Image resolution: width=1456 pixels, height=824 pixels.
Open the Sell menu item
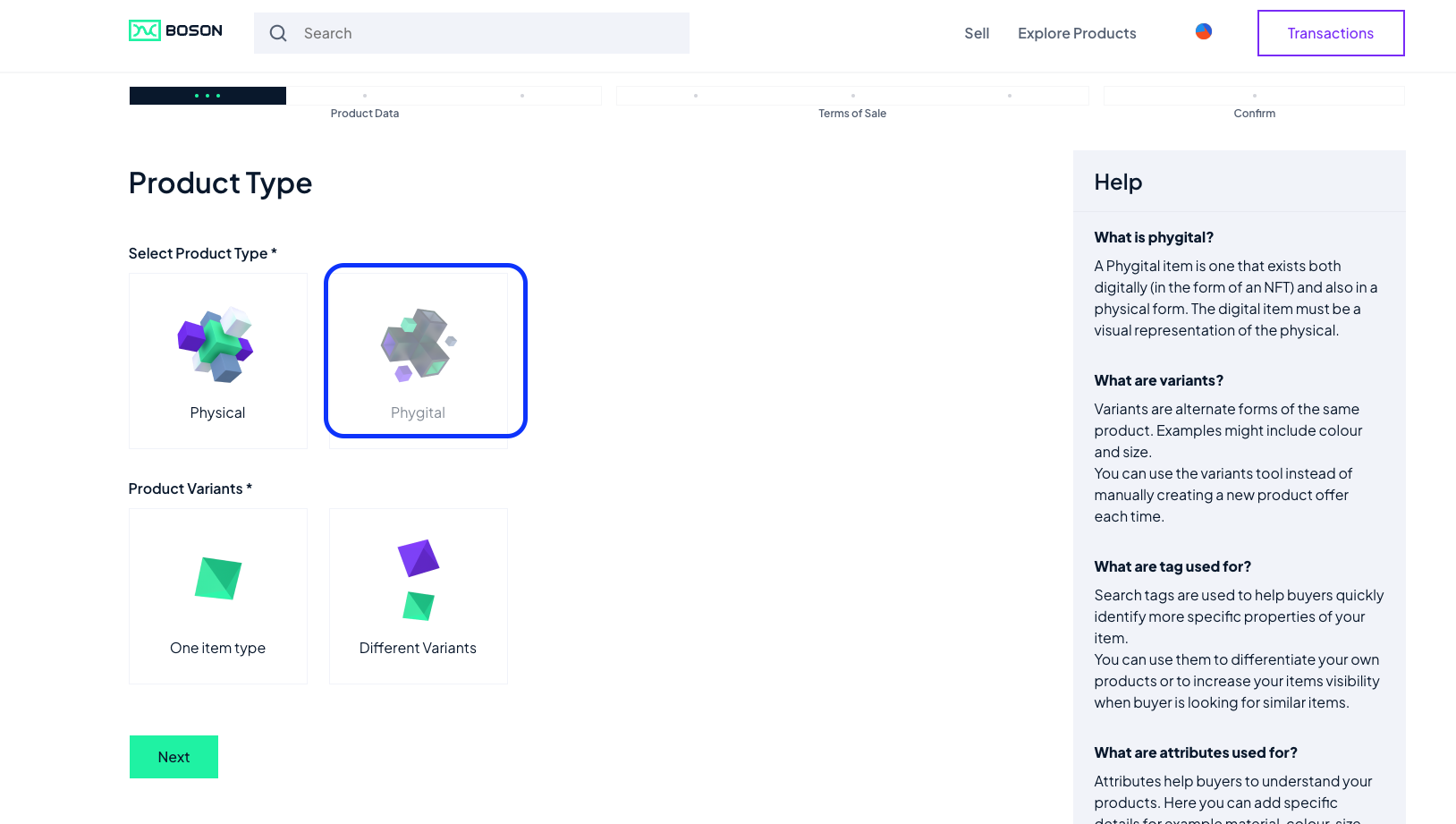(977, 33)
